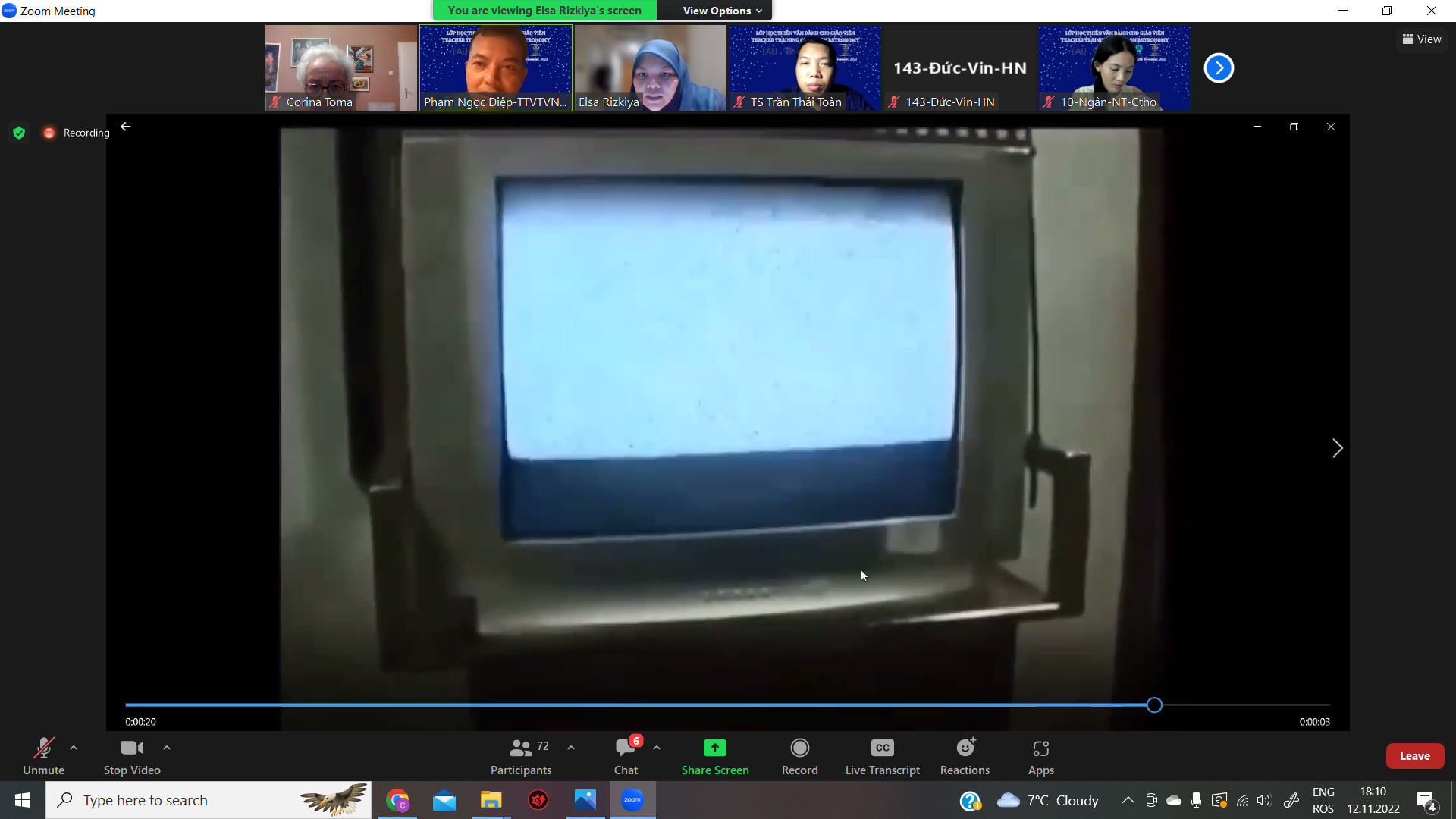1456x819 pixels.
Task: Open the red circular taskbar app
Action: click(x=538, y=800)
